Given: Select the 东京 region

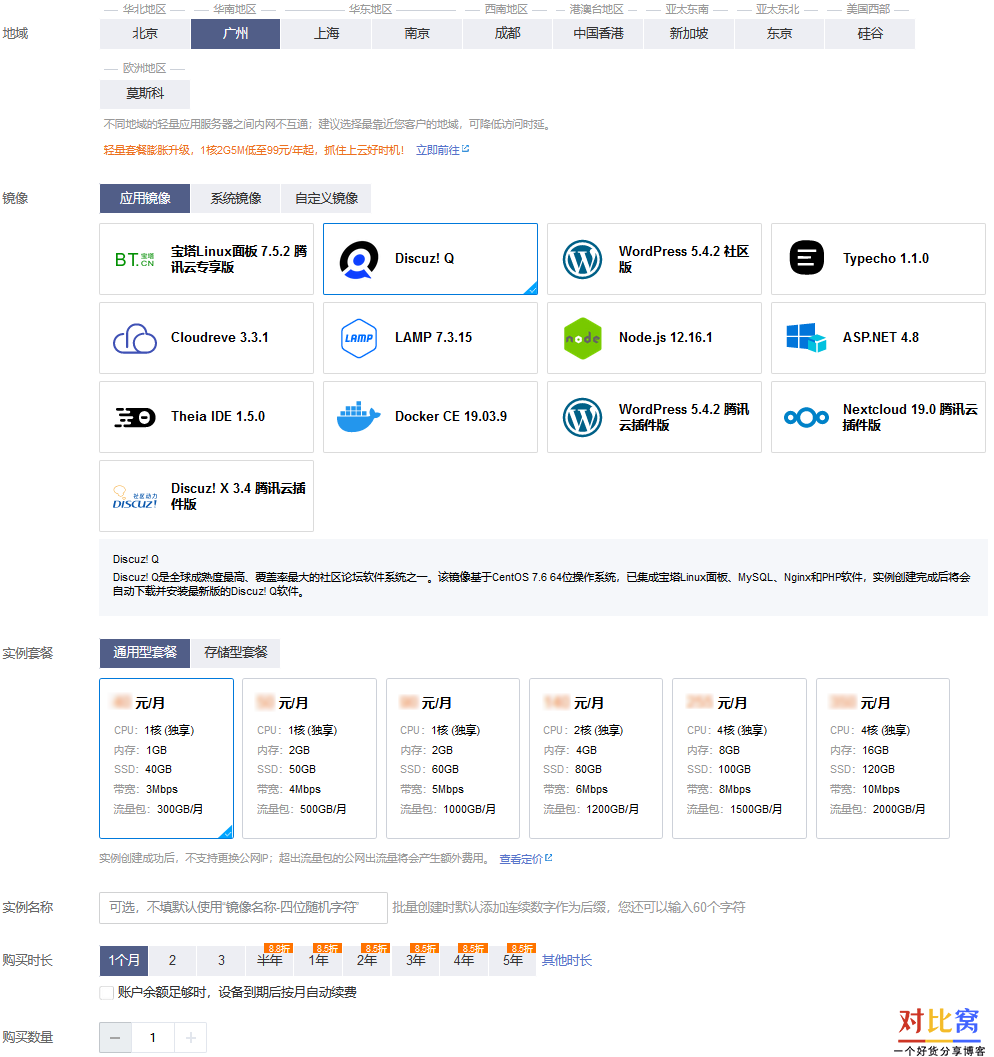Looking at the screenshot, I should (779, 34).
